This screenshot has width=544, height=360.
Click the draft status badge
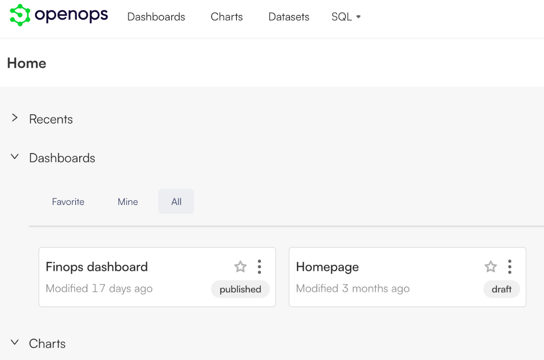point(501,289)
